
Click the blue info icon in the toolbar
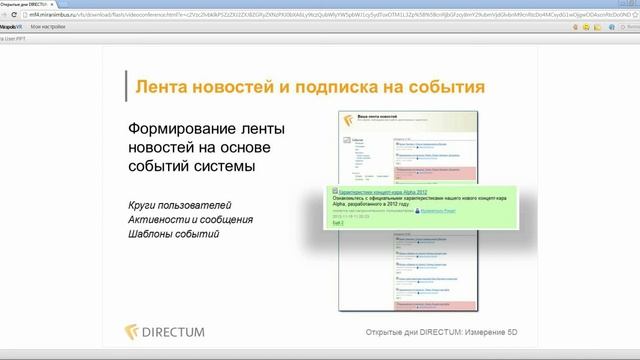pyautogui.click(x=611, y=27)
